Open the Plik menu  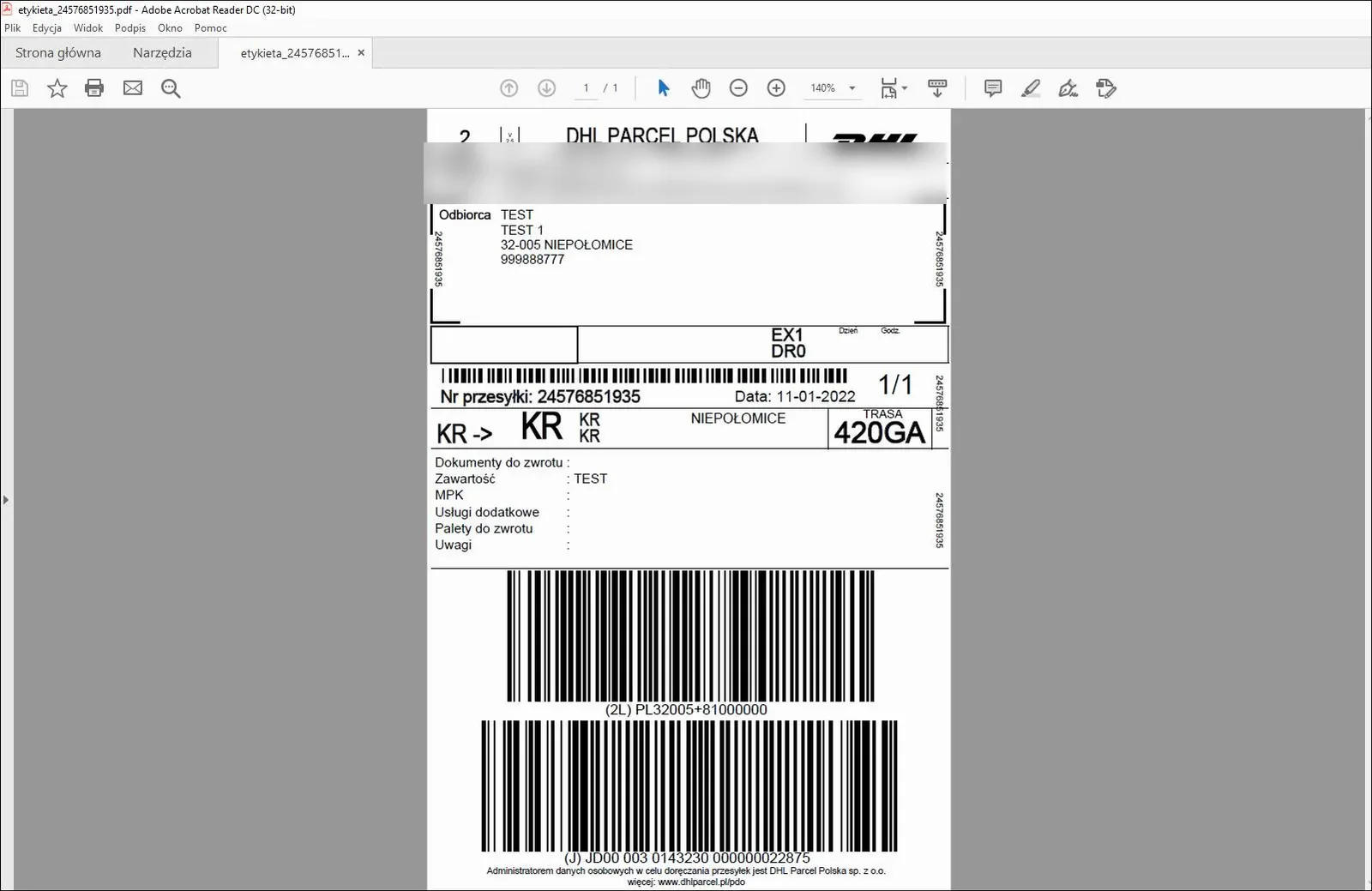coord(12,27)
